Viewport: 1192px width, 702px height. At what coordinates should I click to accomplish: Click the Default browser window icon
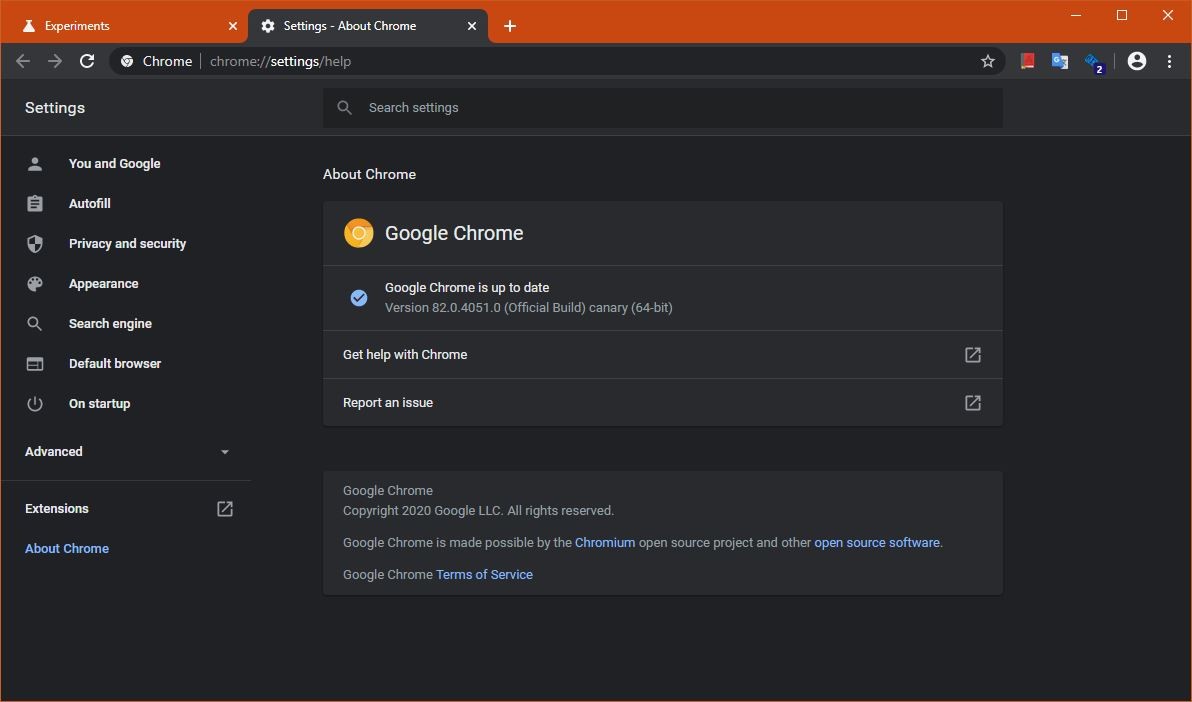pyautogui.click(x=35, y=364)
